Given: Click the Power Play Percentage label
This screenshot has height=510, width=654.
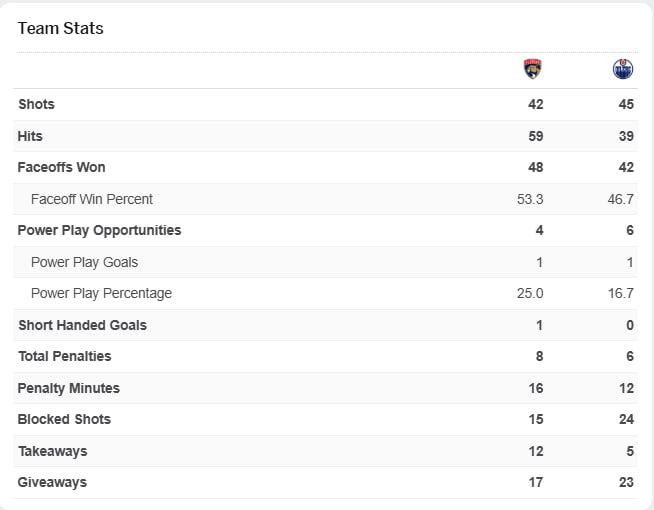Looking at the screenshot, I should click(101, 293).
